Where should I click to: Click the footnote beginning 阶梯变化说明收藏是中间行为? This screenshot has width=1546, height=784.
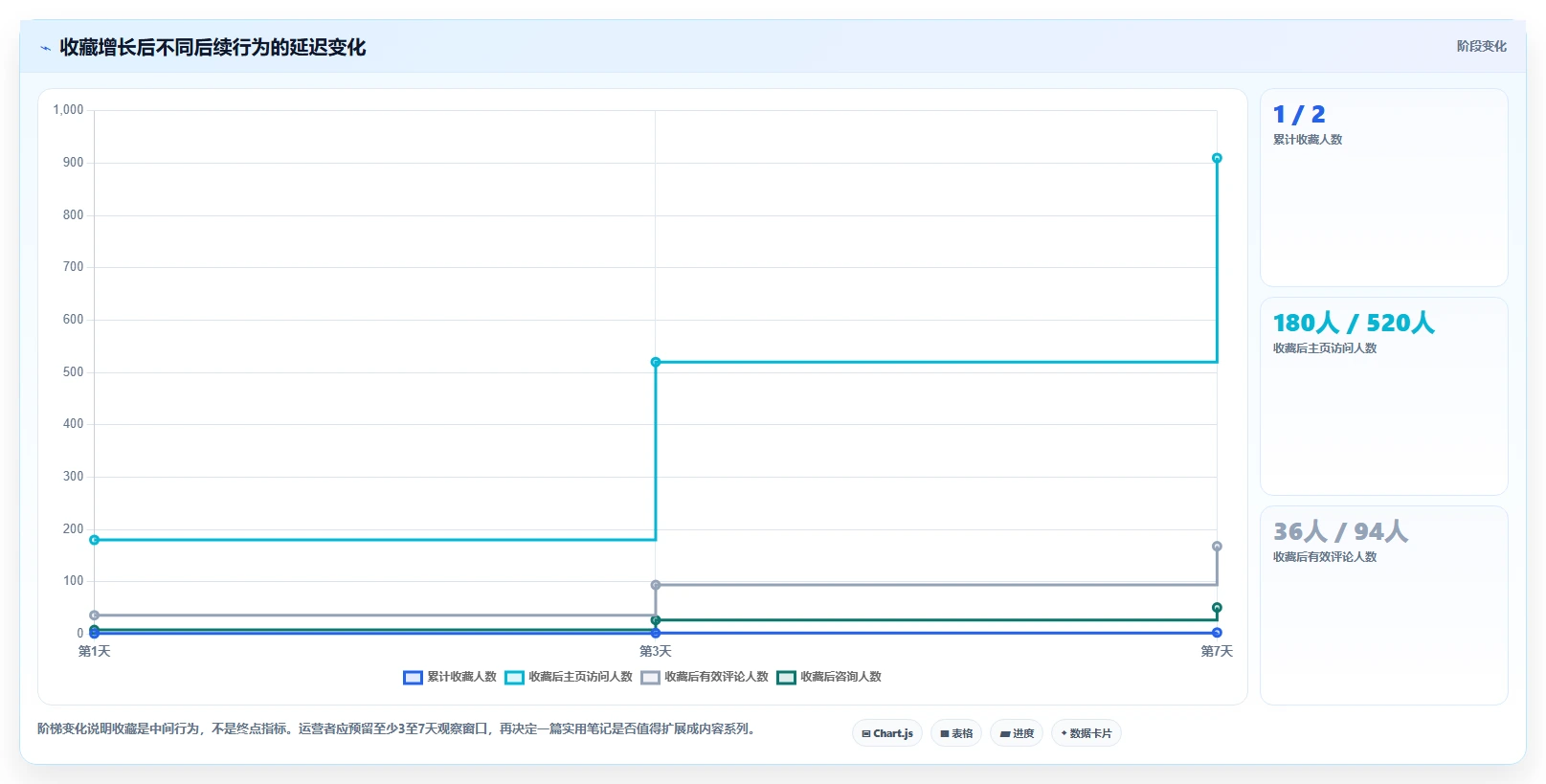click(x=398, y=728)
